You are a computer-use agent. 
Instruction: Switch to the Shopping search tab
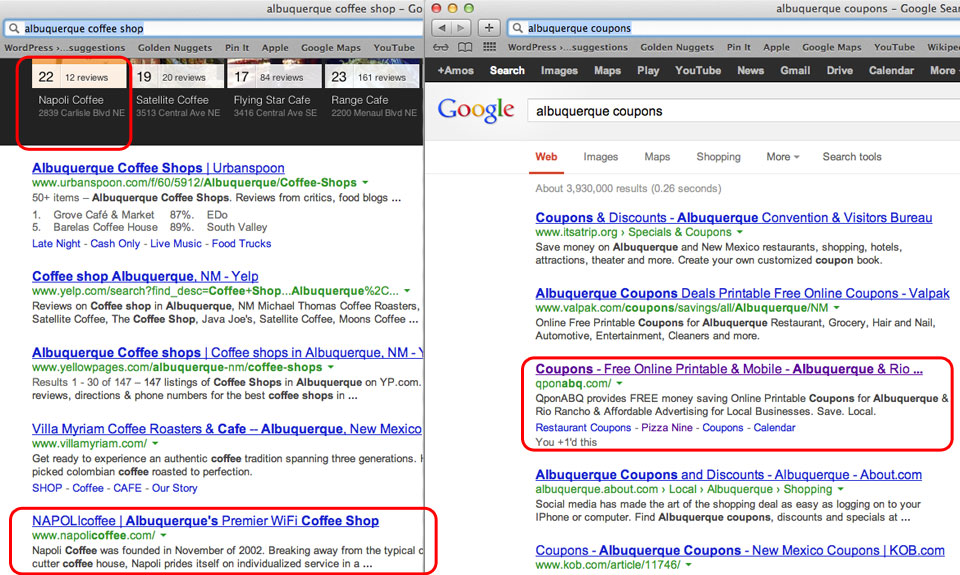pyautogui.click(x=718, y=157)
